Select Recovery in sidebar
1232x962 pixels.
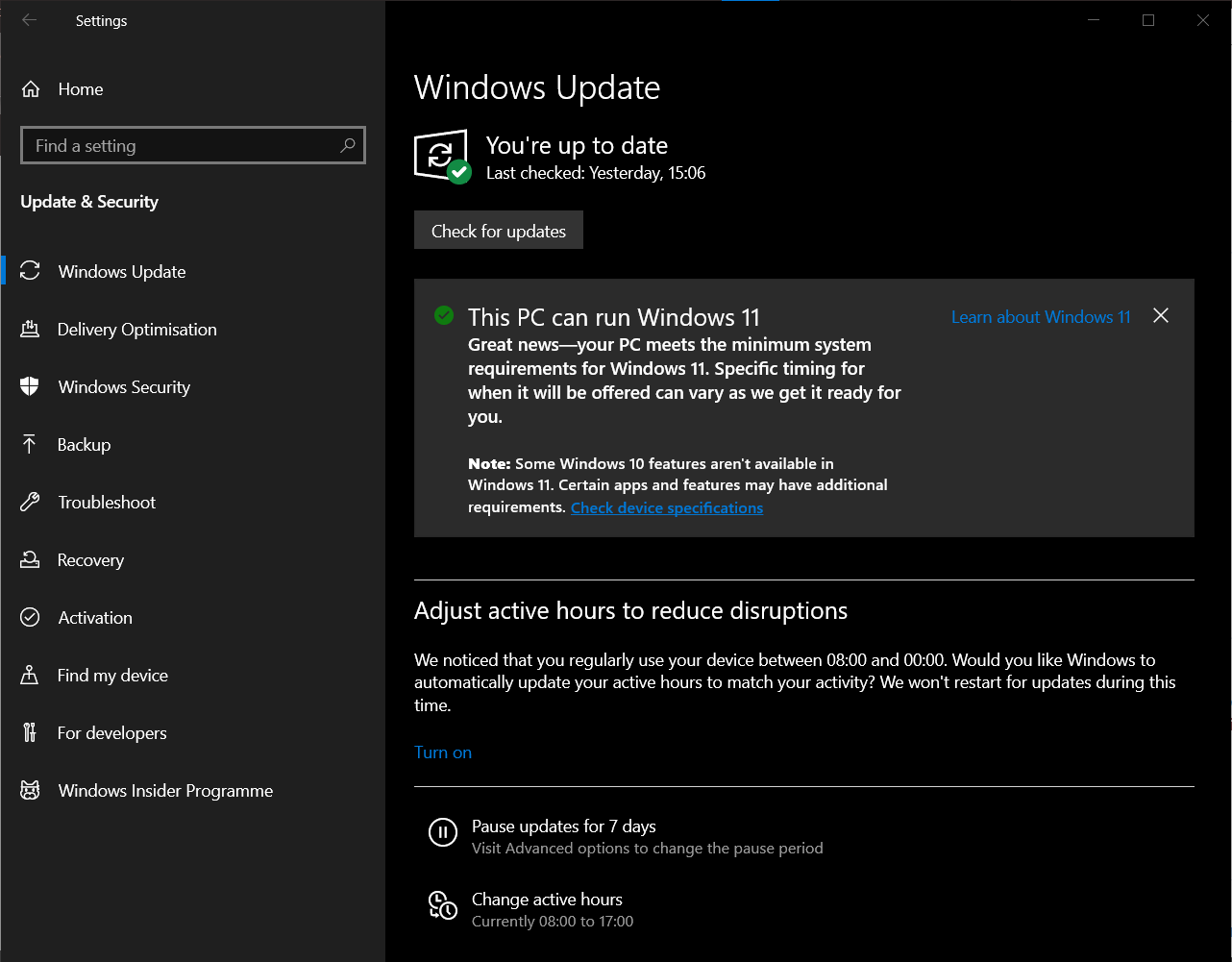(193, 559)
